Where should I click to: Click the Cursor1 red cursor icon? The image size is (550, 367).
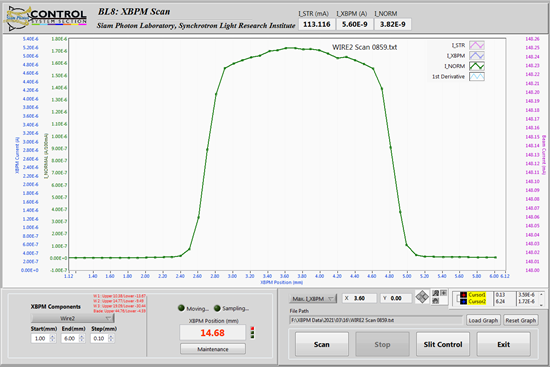[463, 295]
